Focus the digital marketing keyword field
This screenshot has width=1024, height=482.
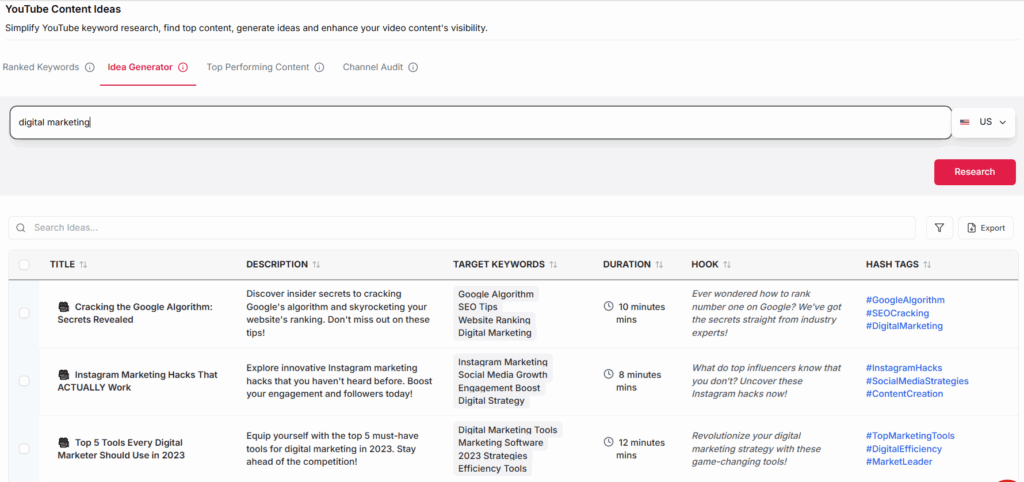481,122
